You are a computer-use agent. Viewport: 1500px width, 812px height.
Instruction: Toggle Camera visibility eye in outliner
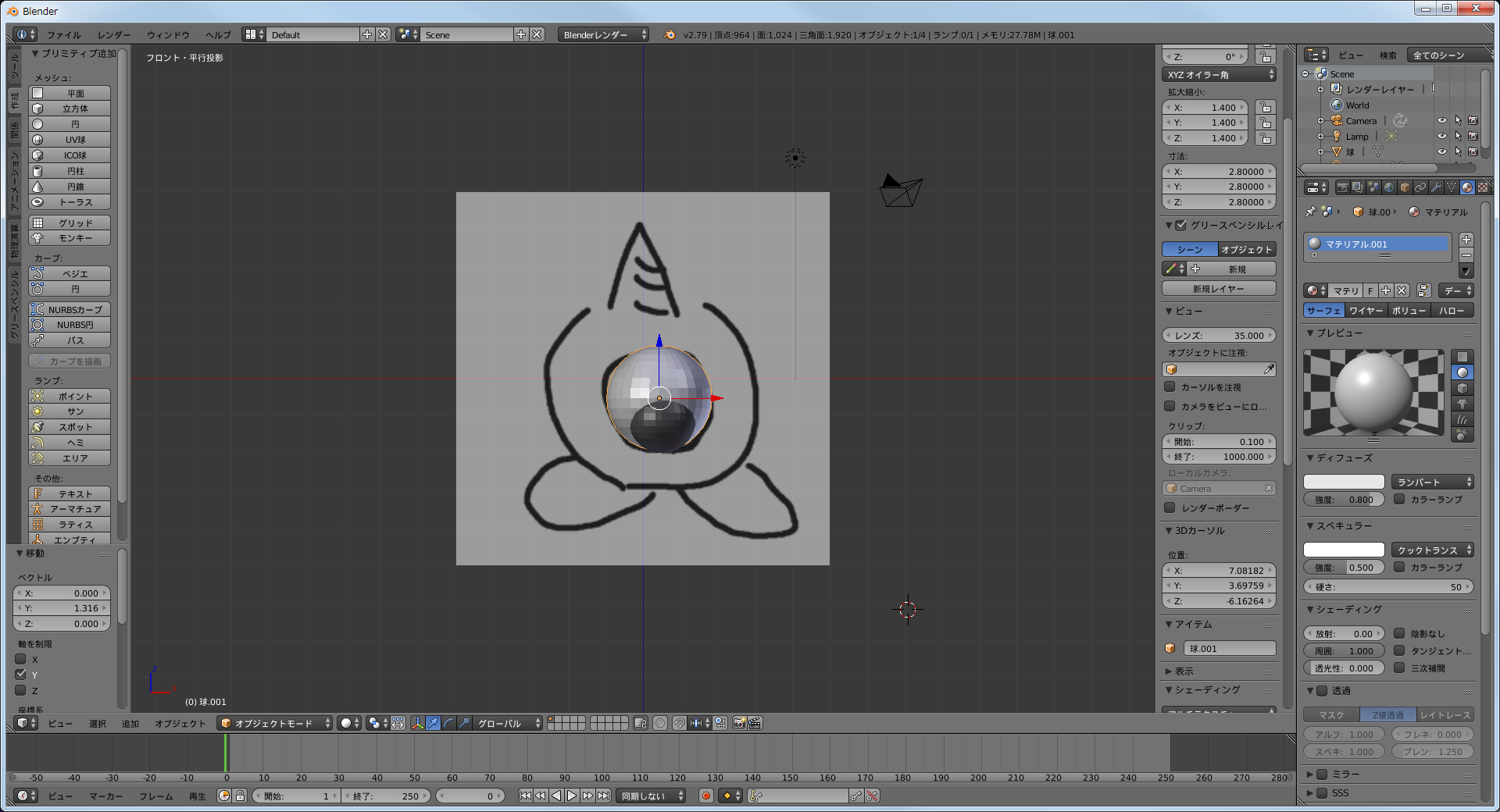tap(1442, 121)
